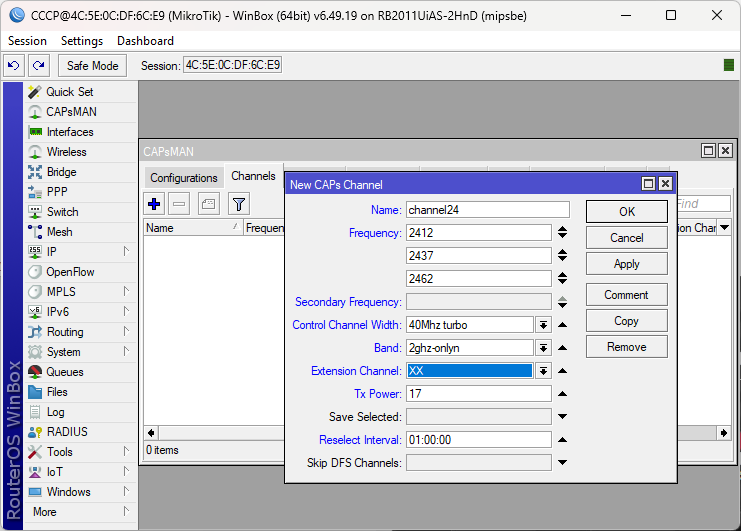
Task: Expand the Windows submenu
Action: click(126, 492)
